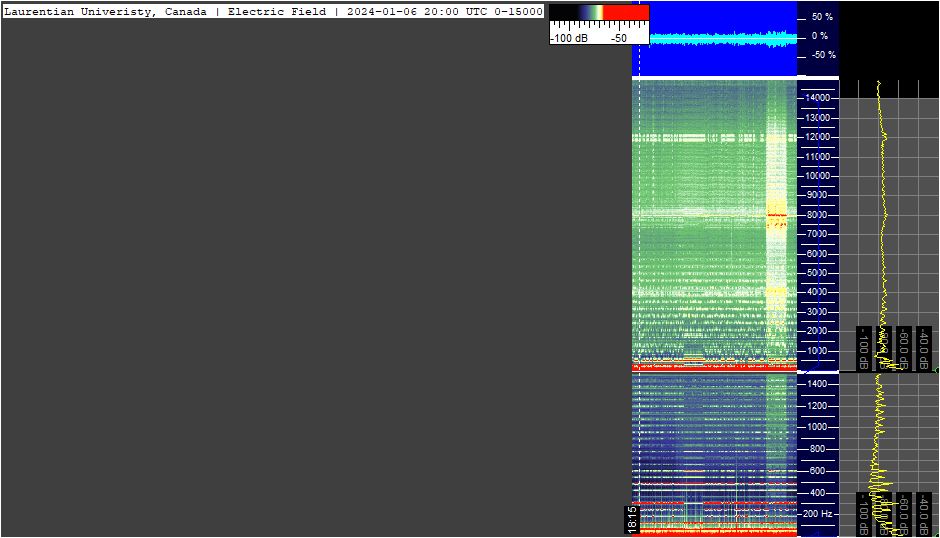Image resolution: width=940 pixels, height=538 pixels.
Task: Click the -40.0 dB label in upper spectrum panel
Action: point(924,348)
